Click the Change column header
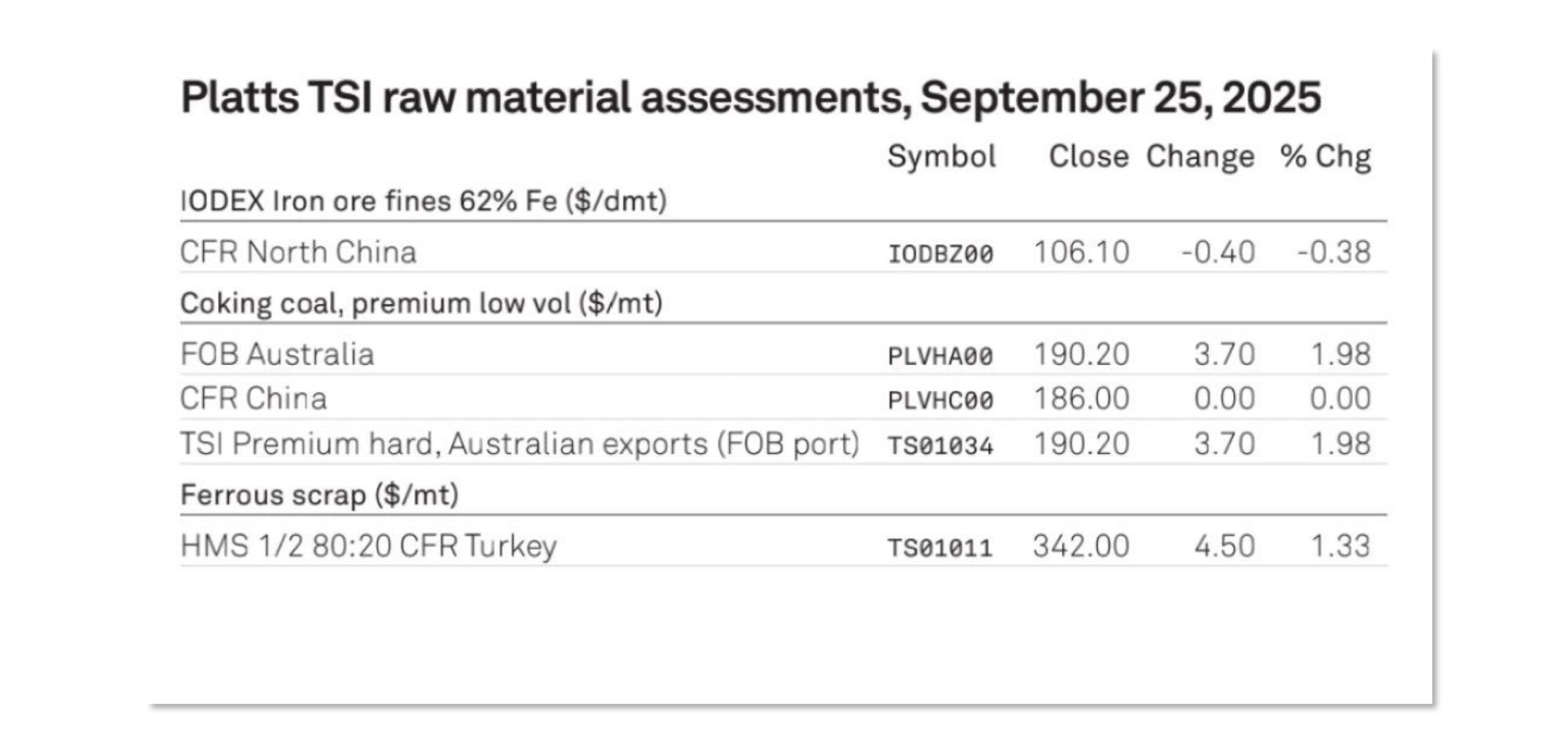 point(1200,157)
